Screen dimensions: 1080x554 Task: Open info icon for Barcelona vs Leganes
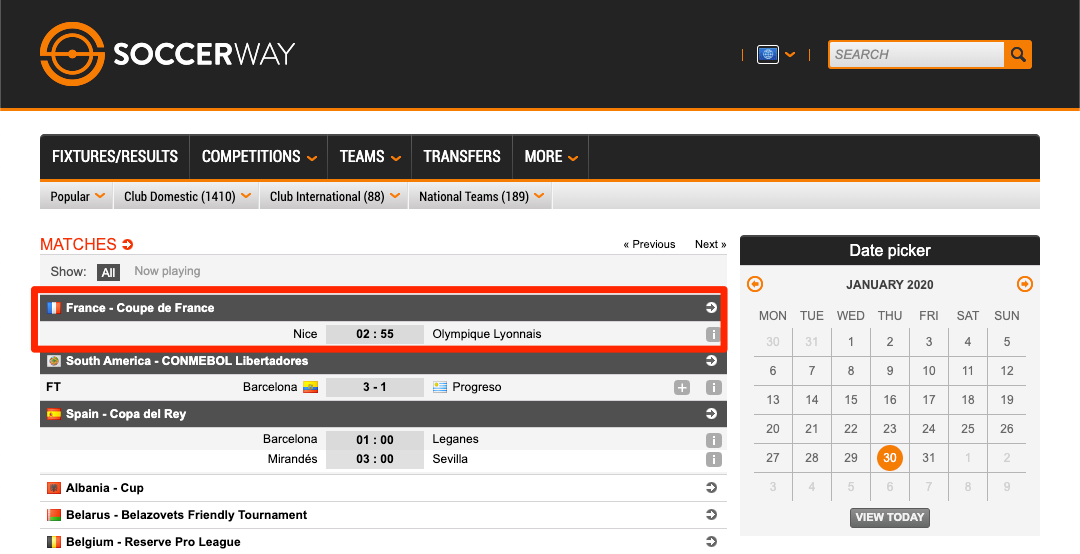[x=714, y=440]
